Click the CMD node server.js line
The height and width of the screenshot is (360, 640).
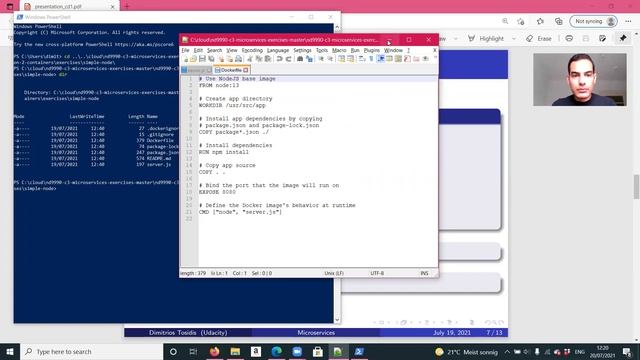240,212
